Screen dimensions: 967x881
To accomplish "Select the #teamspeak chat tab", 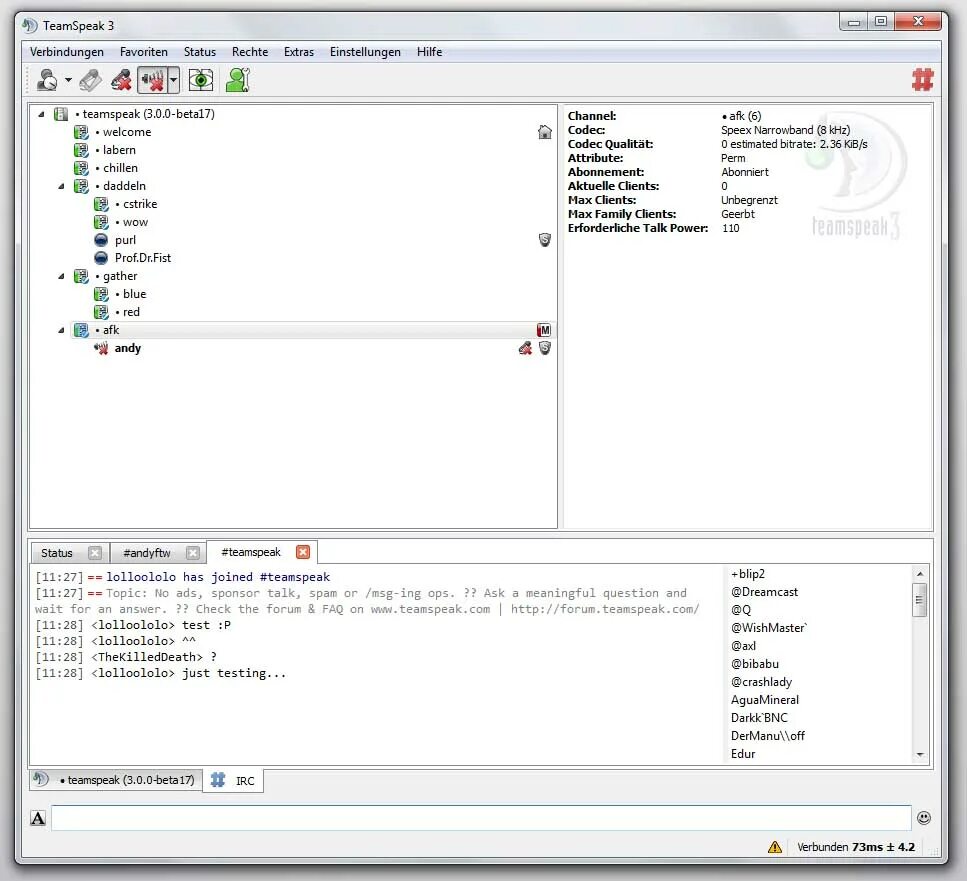I will pos(250,552).
